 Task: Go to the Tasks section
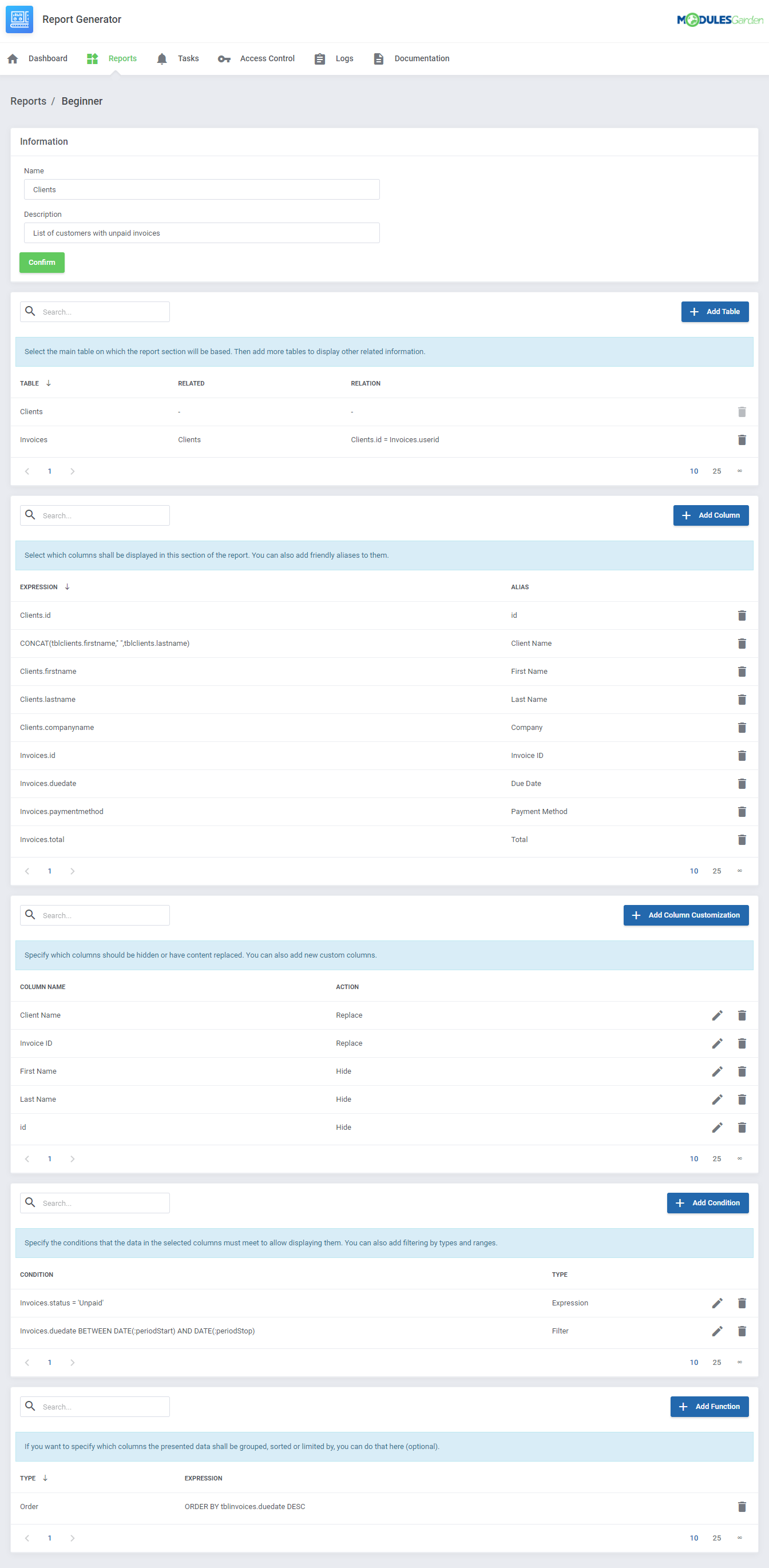coord(178,58)
